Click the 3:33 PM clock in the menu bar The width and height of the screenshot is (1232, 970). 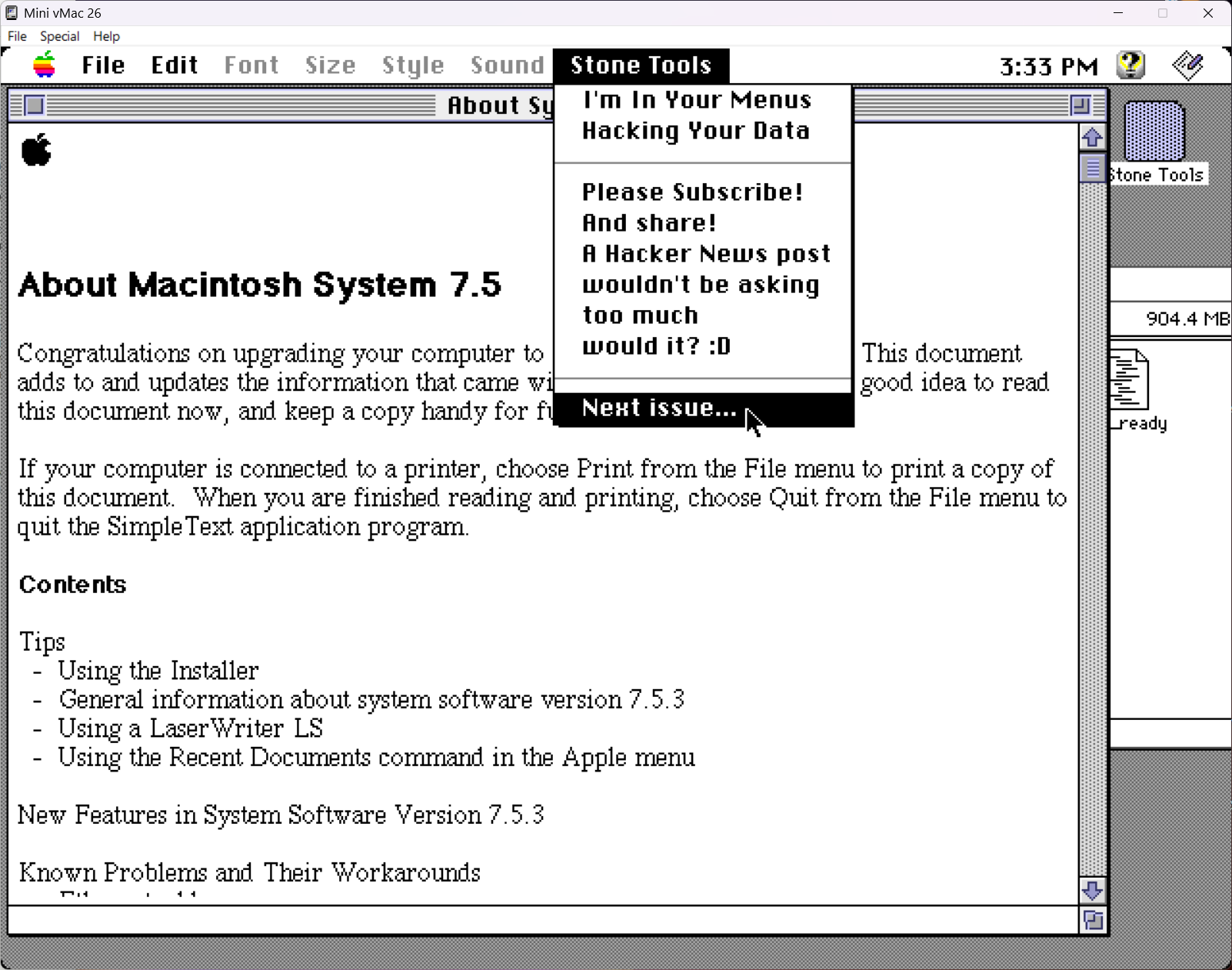1049,65
